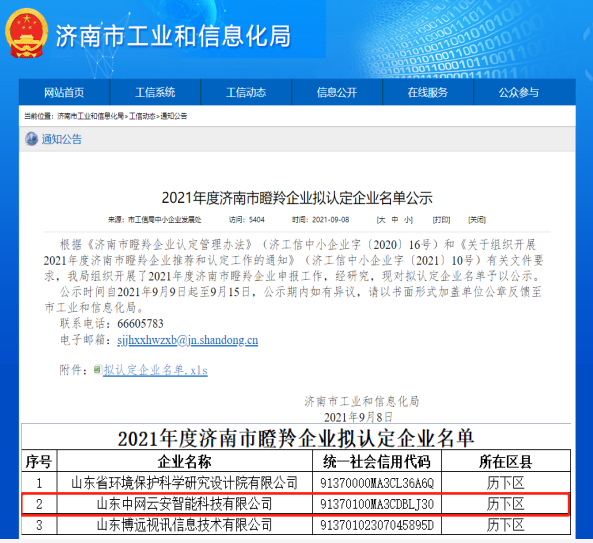Viewport: 593px width, 543px height.
Task: Set font size to 中
Action: click(394, 220)
